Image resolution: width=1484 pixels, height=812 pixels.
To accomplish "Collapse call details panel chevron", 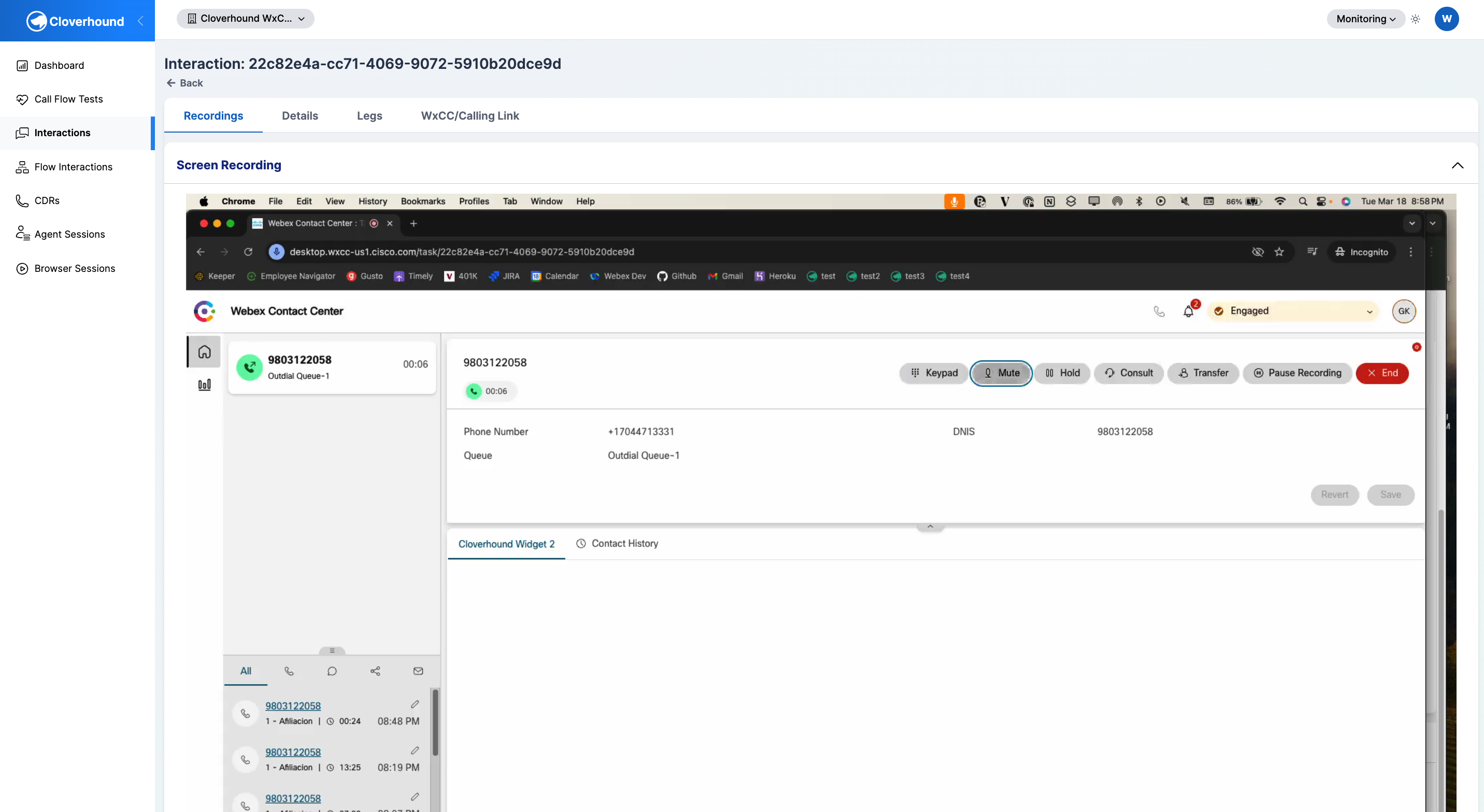I will click(x=930, y=526).
